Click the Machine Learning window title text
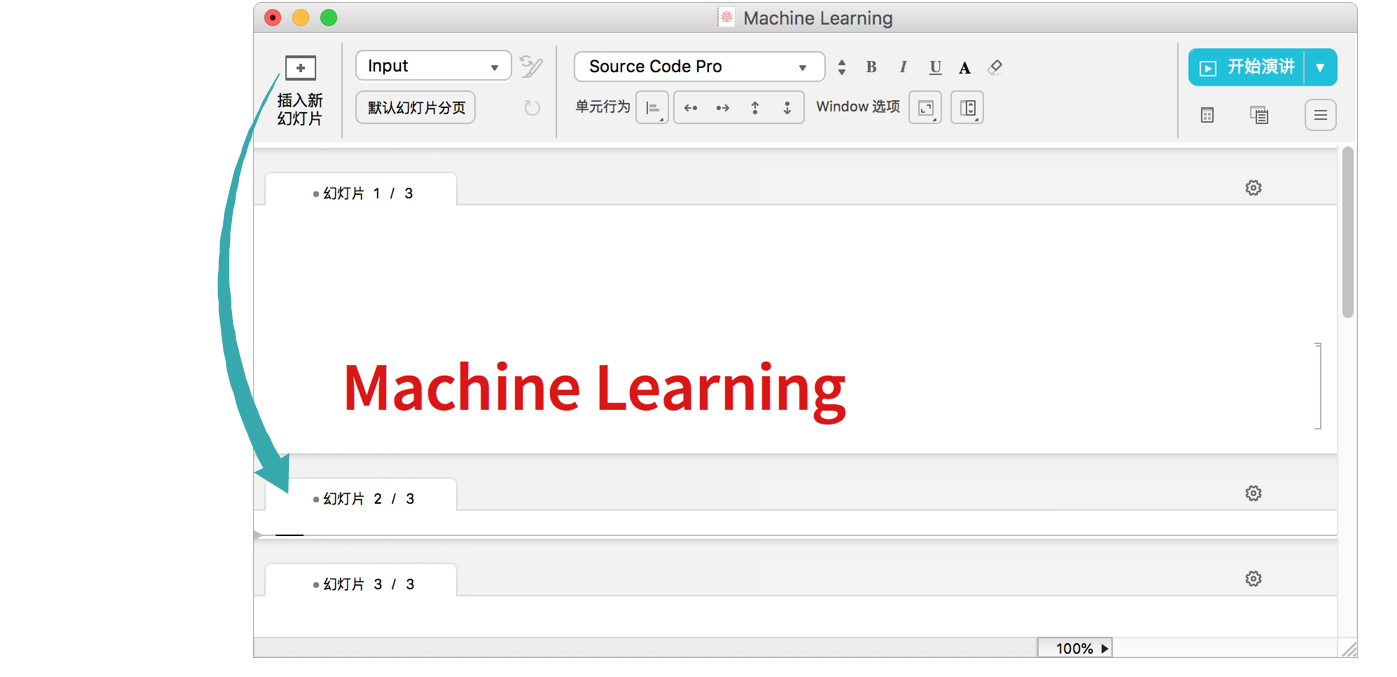 tap(818, 18)
